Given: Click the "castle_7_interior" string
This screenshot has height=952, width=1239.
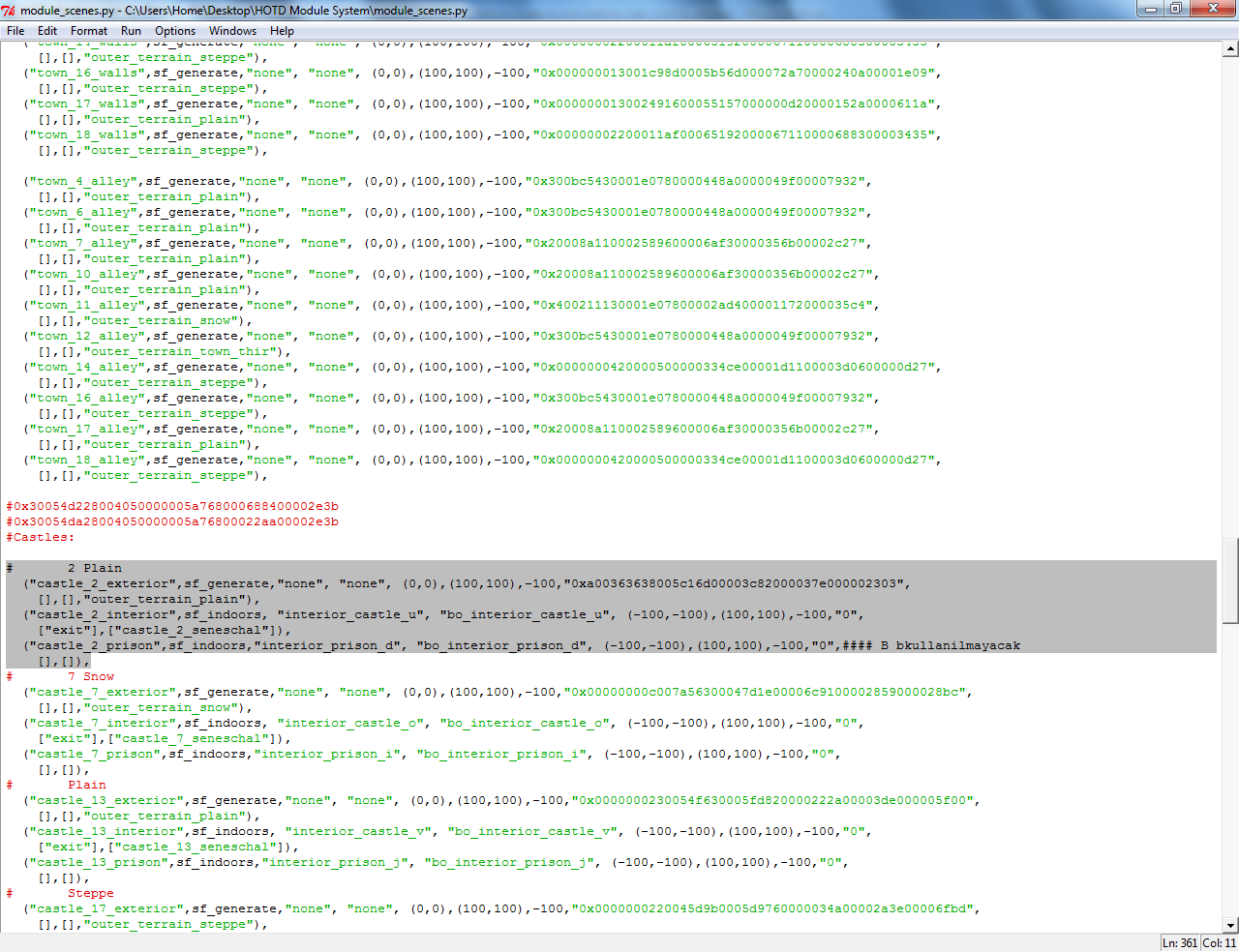Looking at the screenshot, I should click(x=105, y=723).
